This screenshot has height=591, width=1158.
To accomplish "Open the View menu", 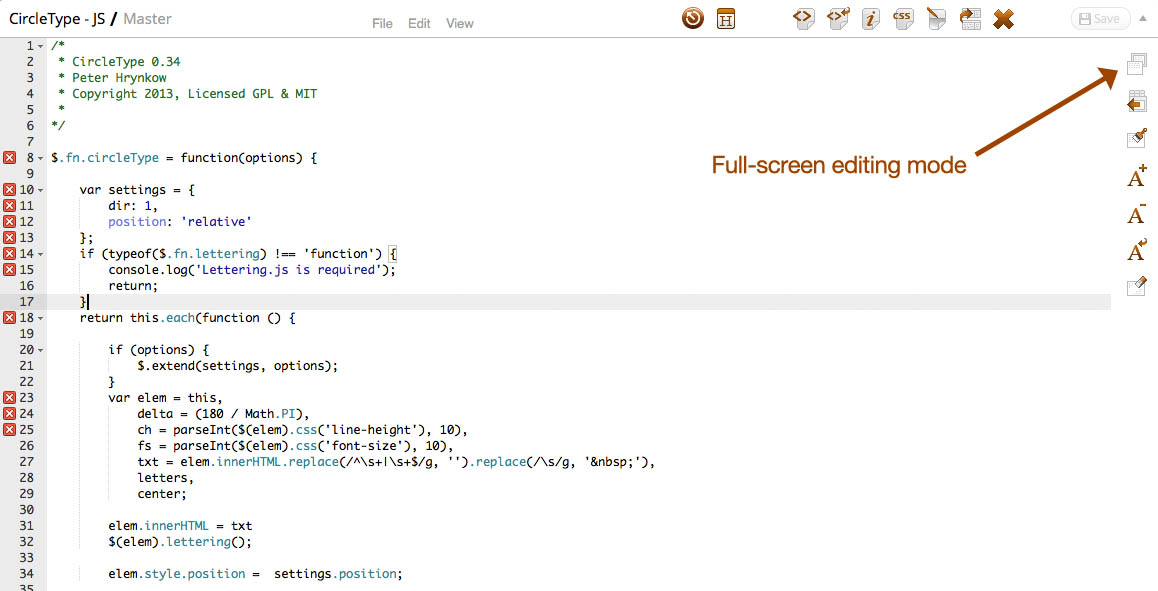I will [x=459, y=23].
